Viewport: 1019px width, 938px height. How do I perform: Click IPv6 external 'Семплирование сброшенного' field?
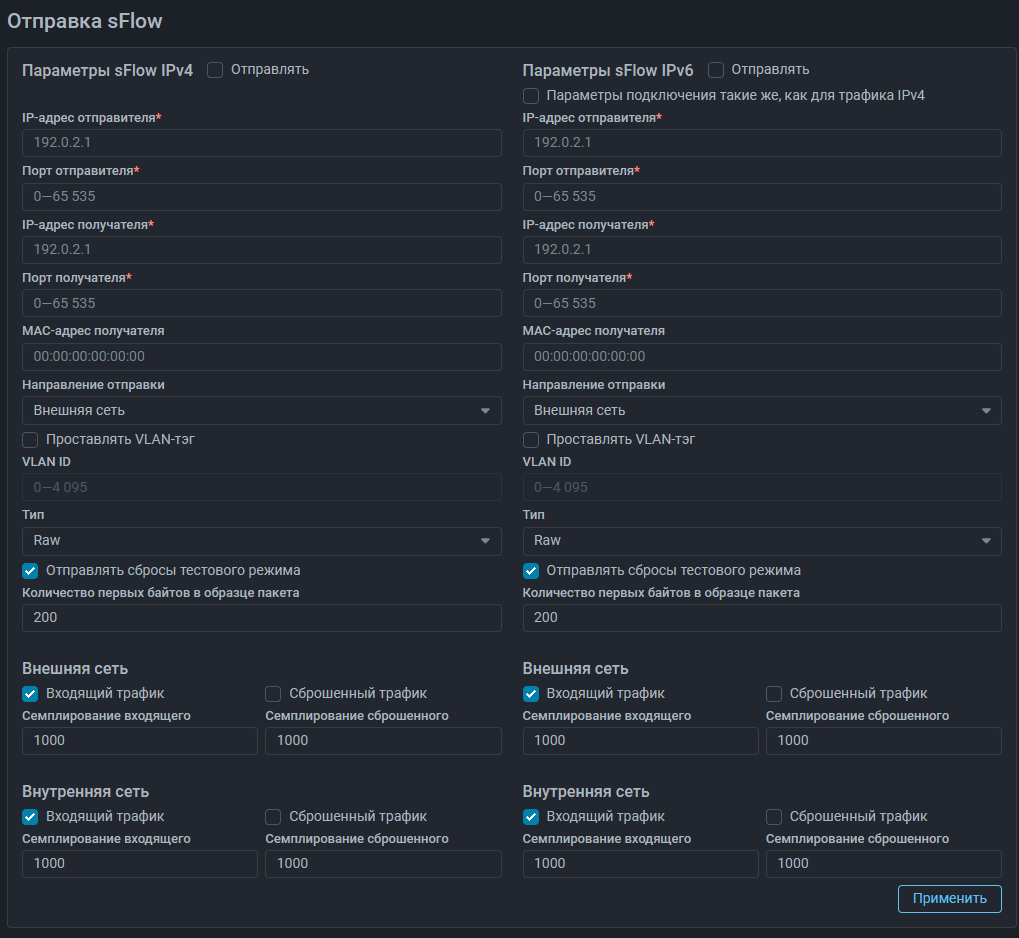point(883,741)
